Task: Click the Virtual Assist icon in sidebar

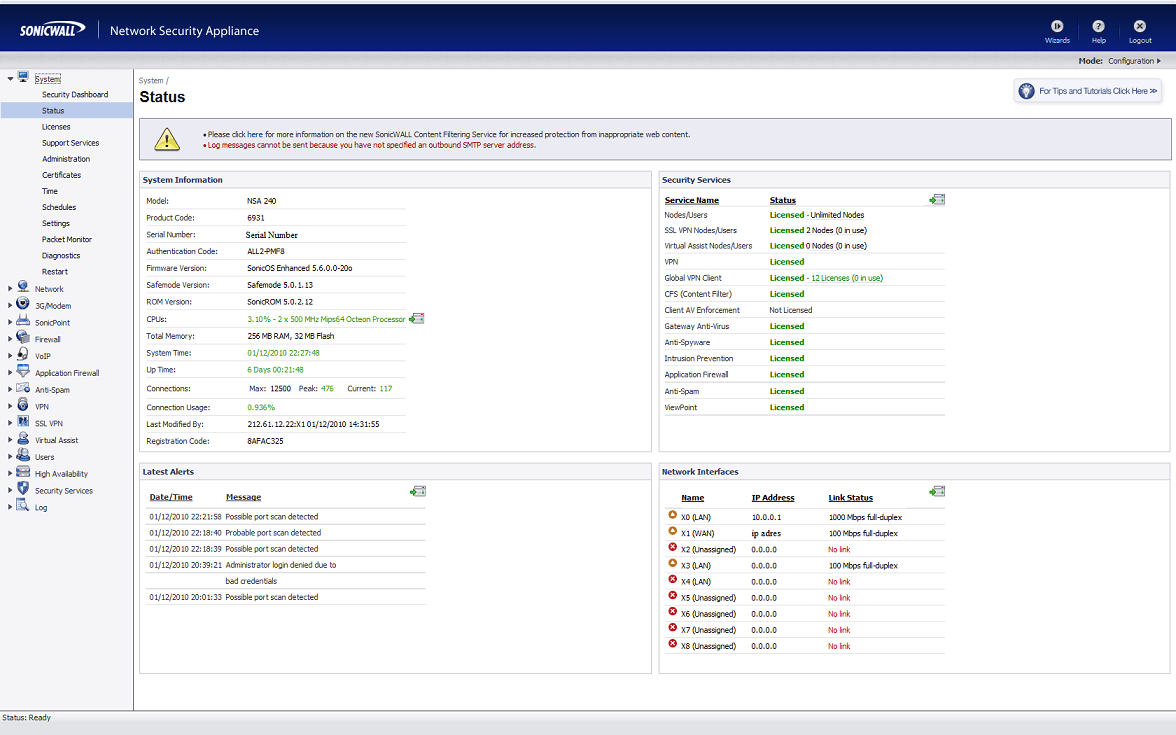Action: [23, 439]
